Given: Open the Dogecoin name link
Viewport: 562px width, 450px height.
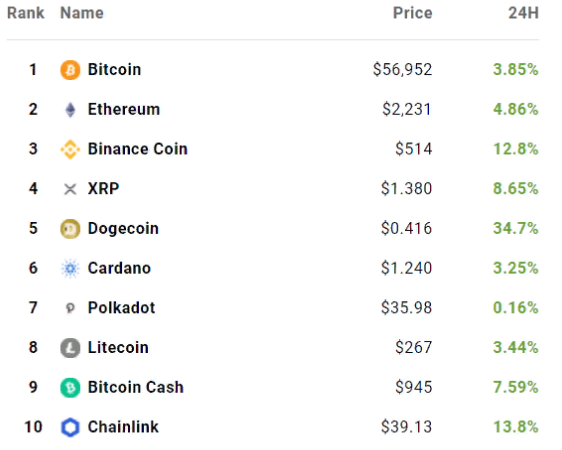Looking at the screenshot, I should coord(123,229).
